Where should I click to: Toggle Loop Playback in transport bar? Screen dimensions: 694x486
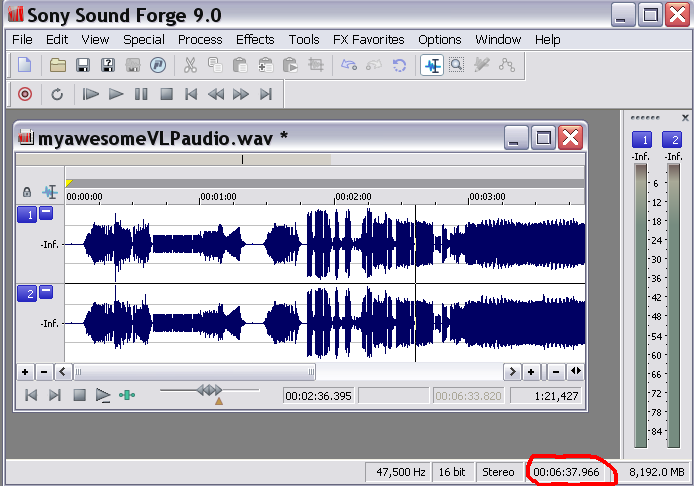[57, 94]
